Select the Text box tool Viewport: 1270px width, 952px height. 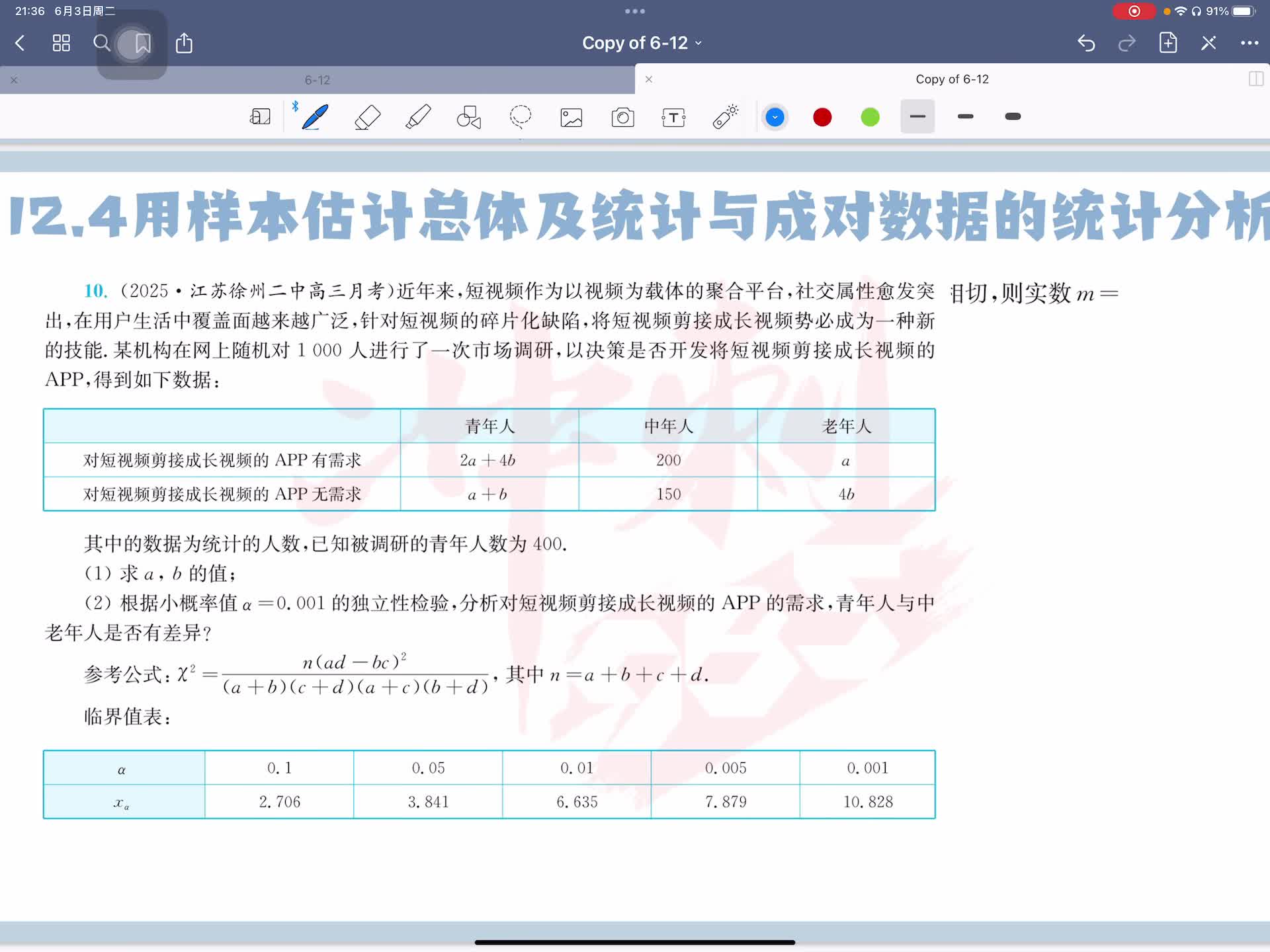(x=673, y=118)
